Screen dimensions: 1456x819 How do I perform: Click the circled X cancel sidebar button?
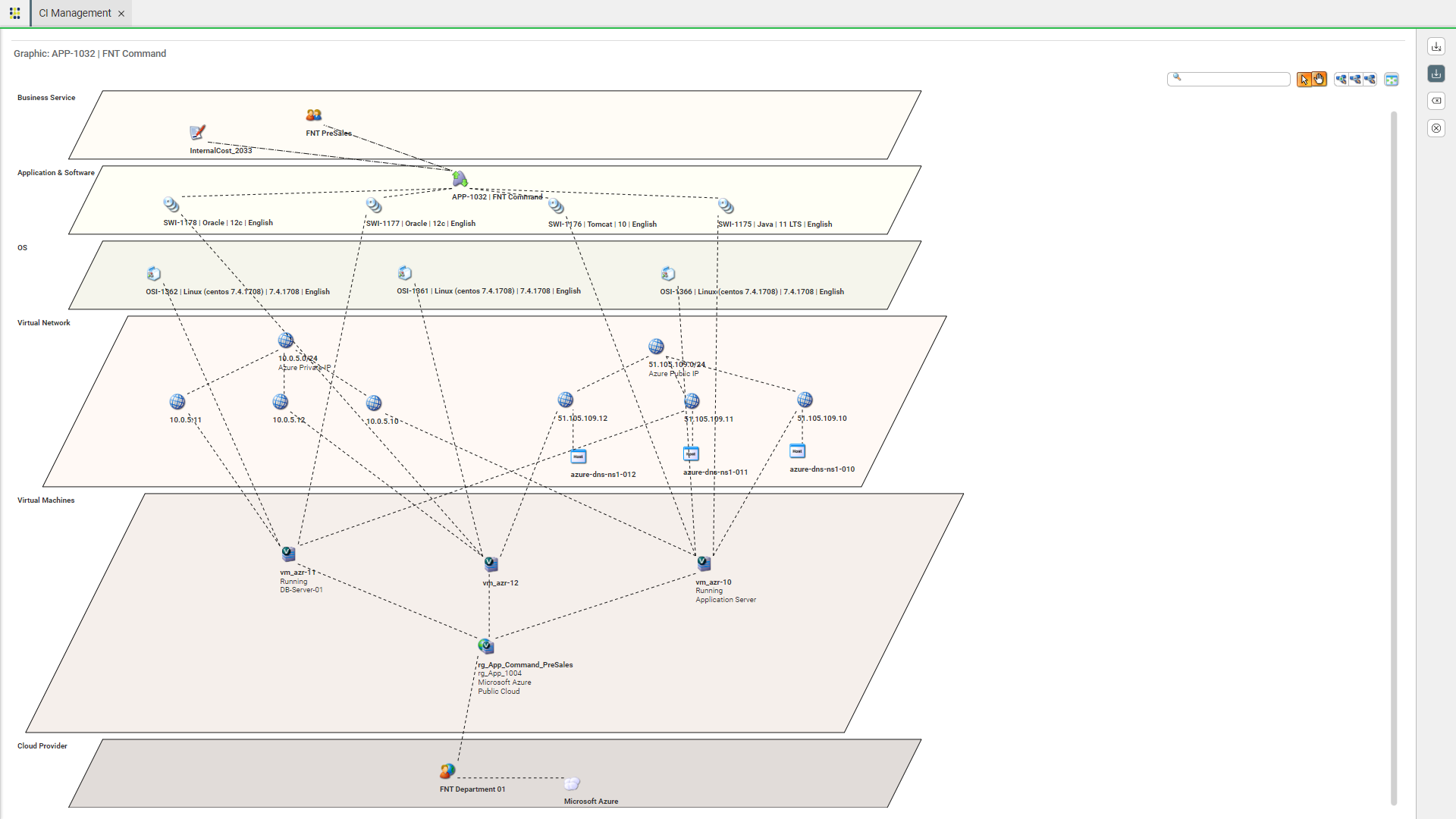click(x=1436, y=128)
